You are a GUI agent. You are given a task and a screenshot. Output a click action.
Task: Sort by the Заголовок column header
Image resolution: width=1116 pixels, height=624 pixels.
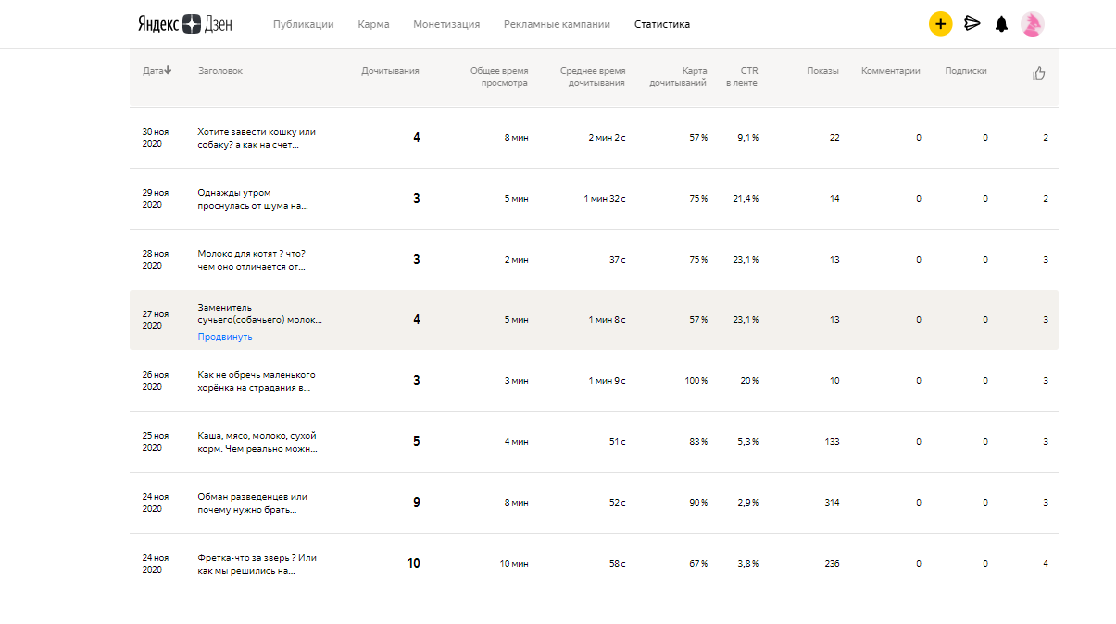click(x=221, y=70)
